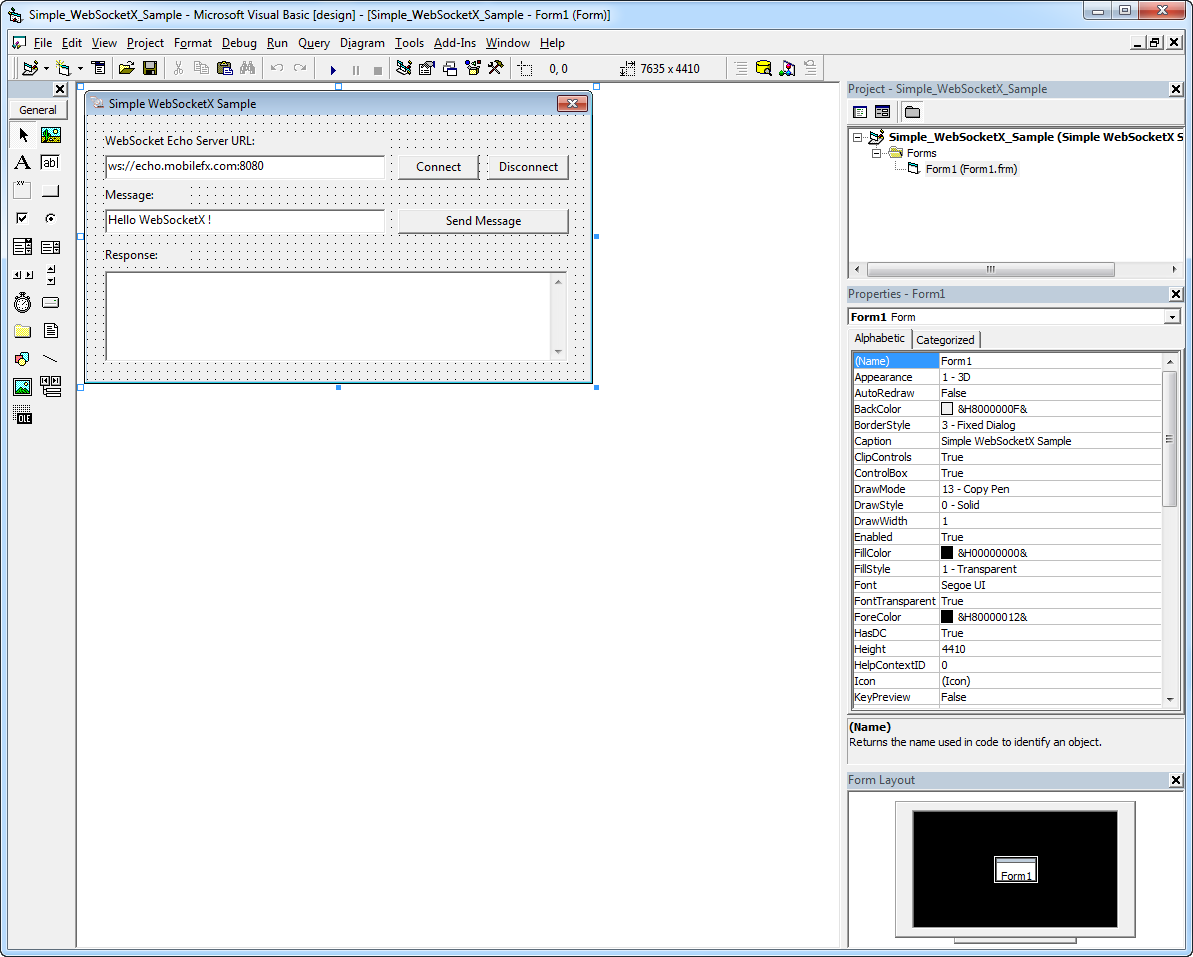1193x957 pixels.
Task: Save the project with the floppy icon
Action: click(x=150, y=68)
